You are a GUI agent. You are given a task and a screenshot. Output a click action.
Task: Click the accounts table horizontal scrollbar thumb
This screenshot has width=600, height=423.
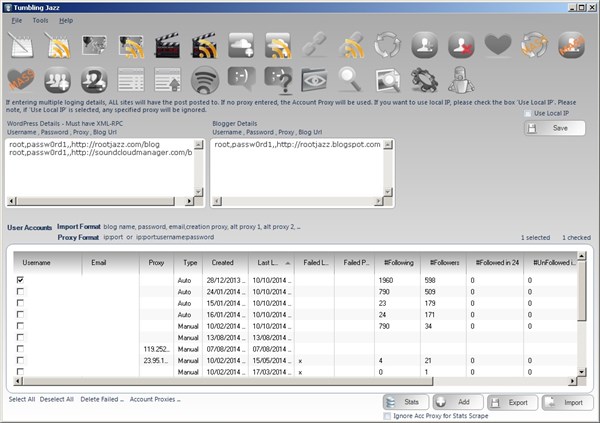coord(228,381)
